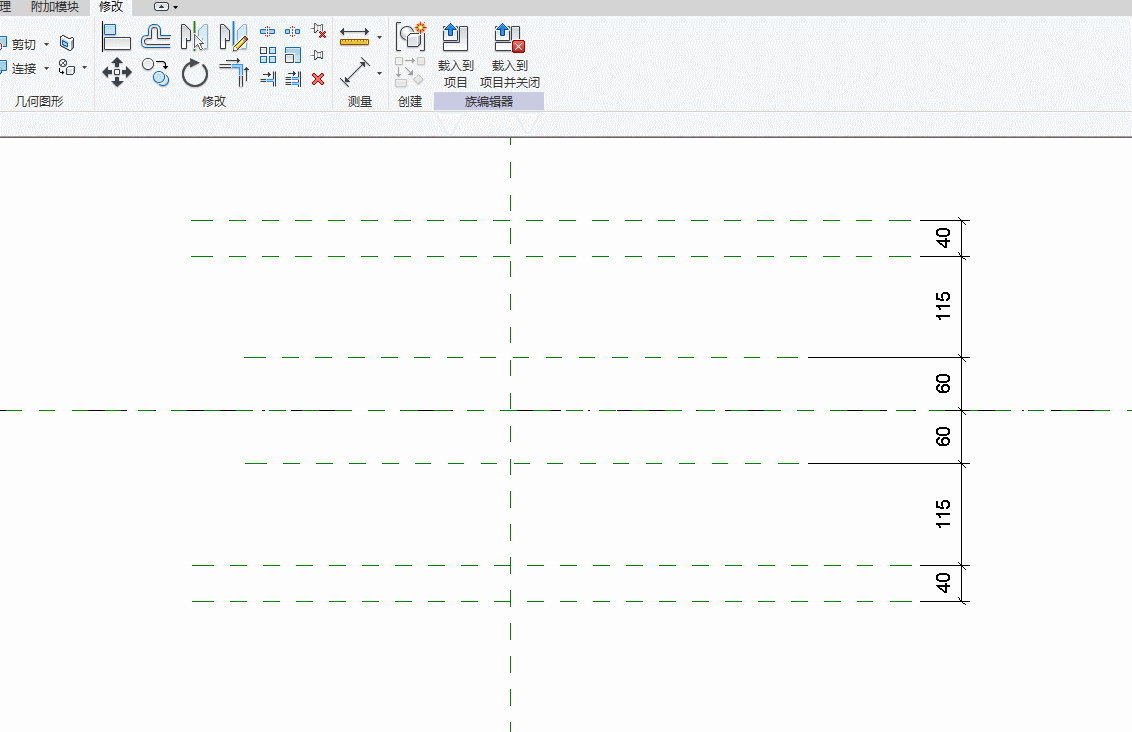Image resolution: width=1132 pixels, height=732 pixels.
Task: Use Trim/Extend to Corner tool
Action: tap(233, 72)
